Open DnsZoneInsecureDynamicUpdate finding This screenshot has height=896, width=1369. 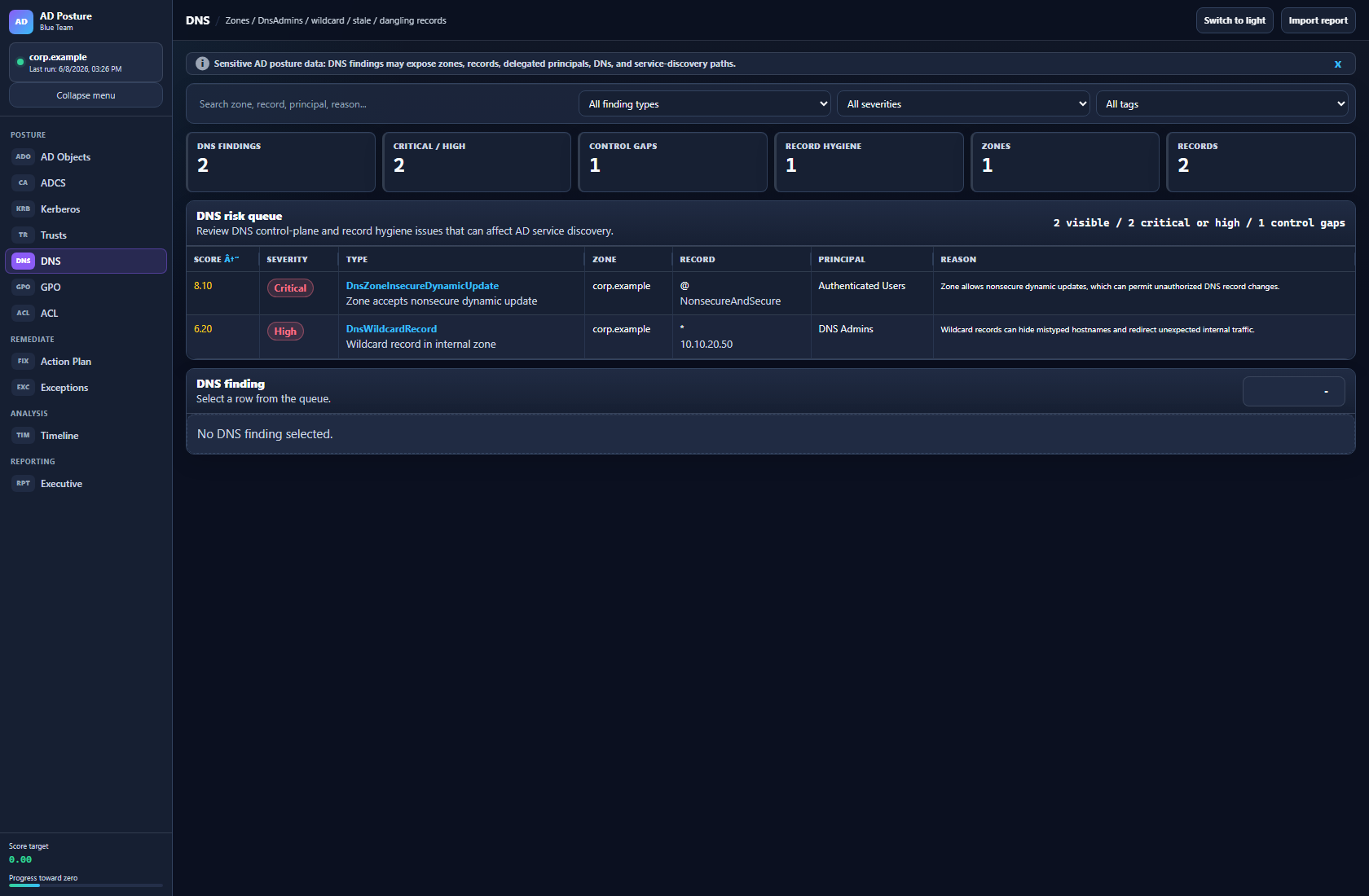(x=422, y=286)
